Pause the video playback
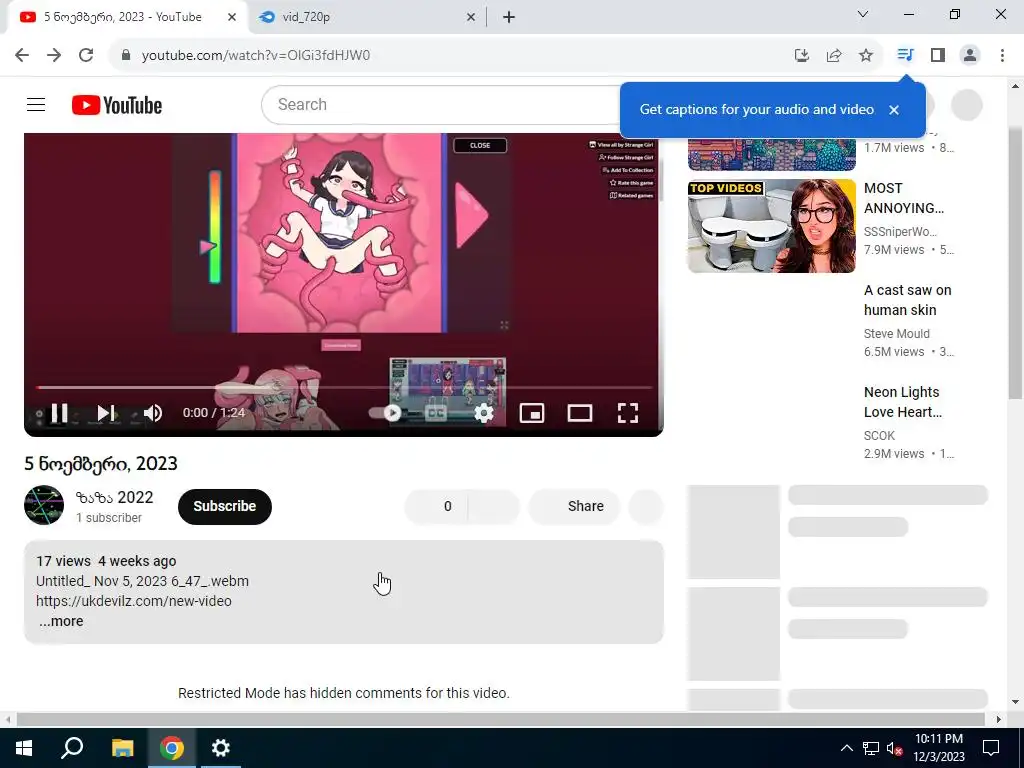Screen dimensions: 1024x768 click(x=59, y=413)
